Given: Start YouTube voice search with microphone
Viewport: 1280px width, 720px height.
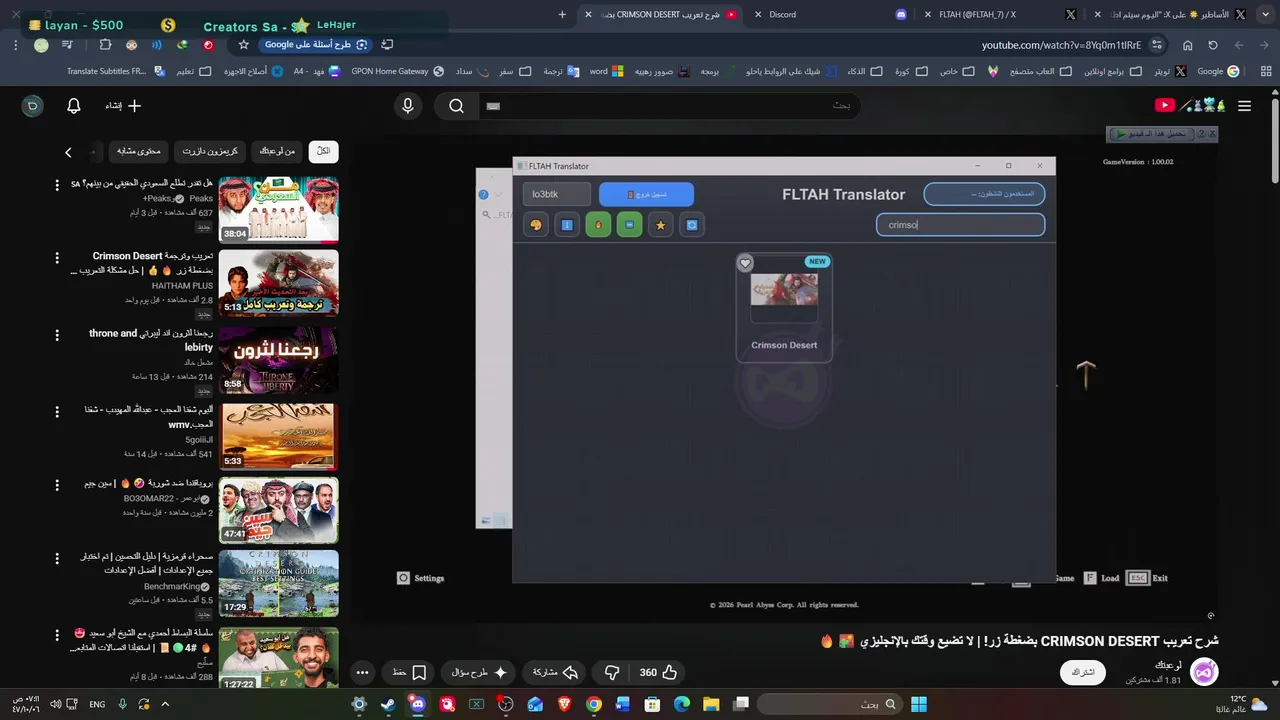Looking at the screenshot, I should click(408, 106).
